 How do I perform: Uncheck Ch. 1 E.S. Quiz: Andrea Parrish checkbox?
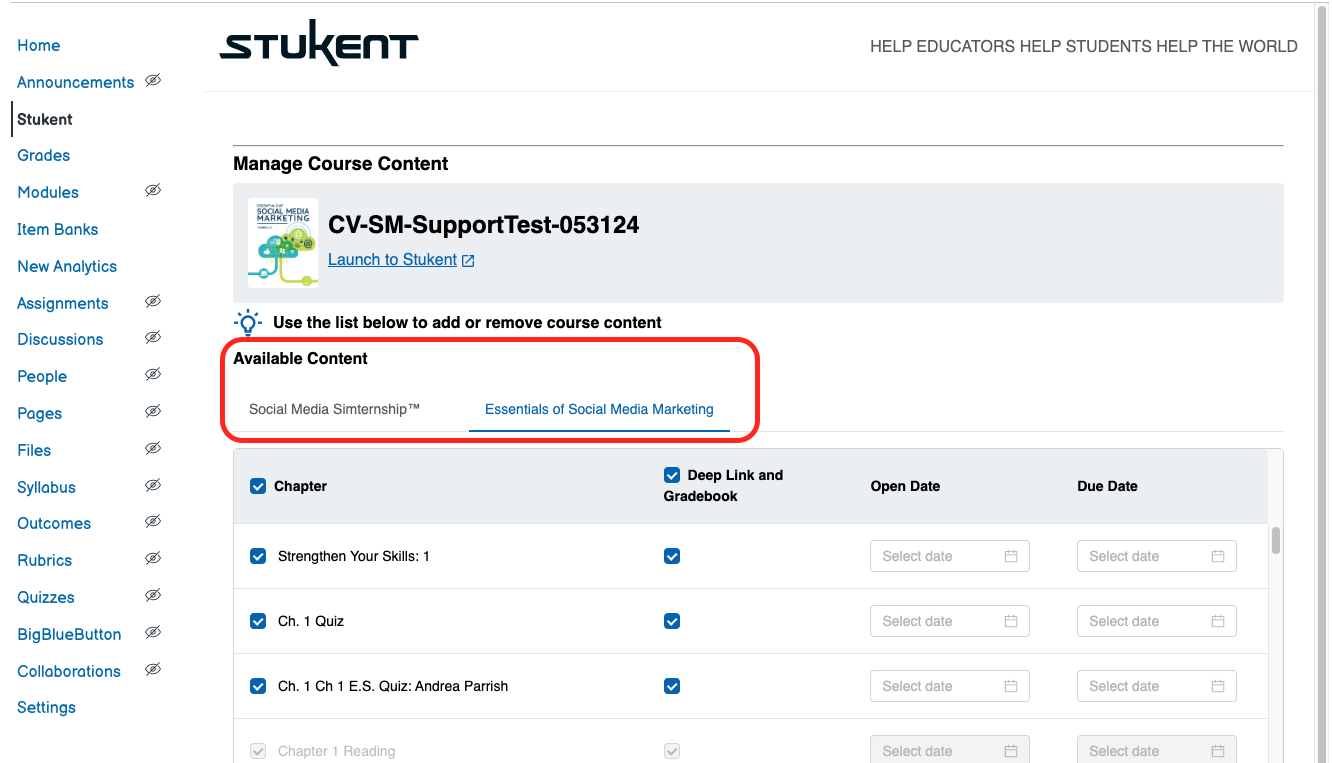258,686
